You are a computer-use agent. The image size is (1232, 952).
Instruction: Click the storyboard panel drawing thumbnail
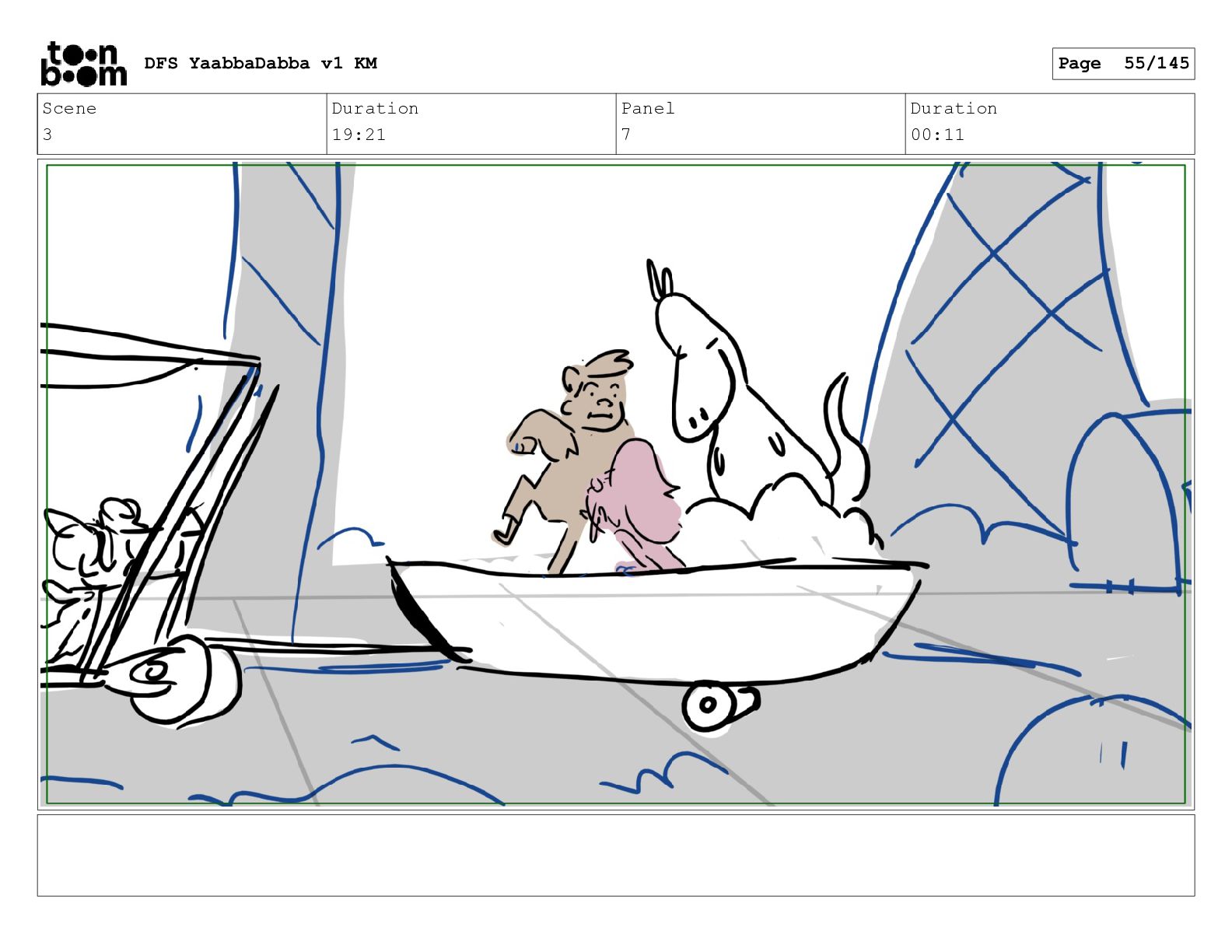tap(616, 485)
